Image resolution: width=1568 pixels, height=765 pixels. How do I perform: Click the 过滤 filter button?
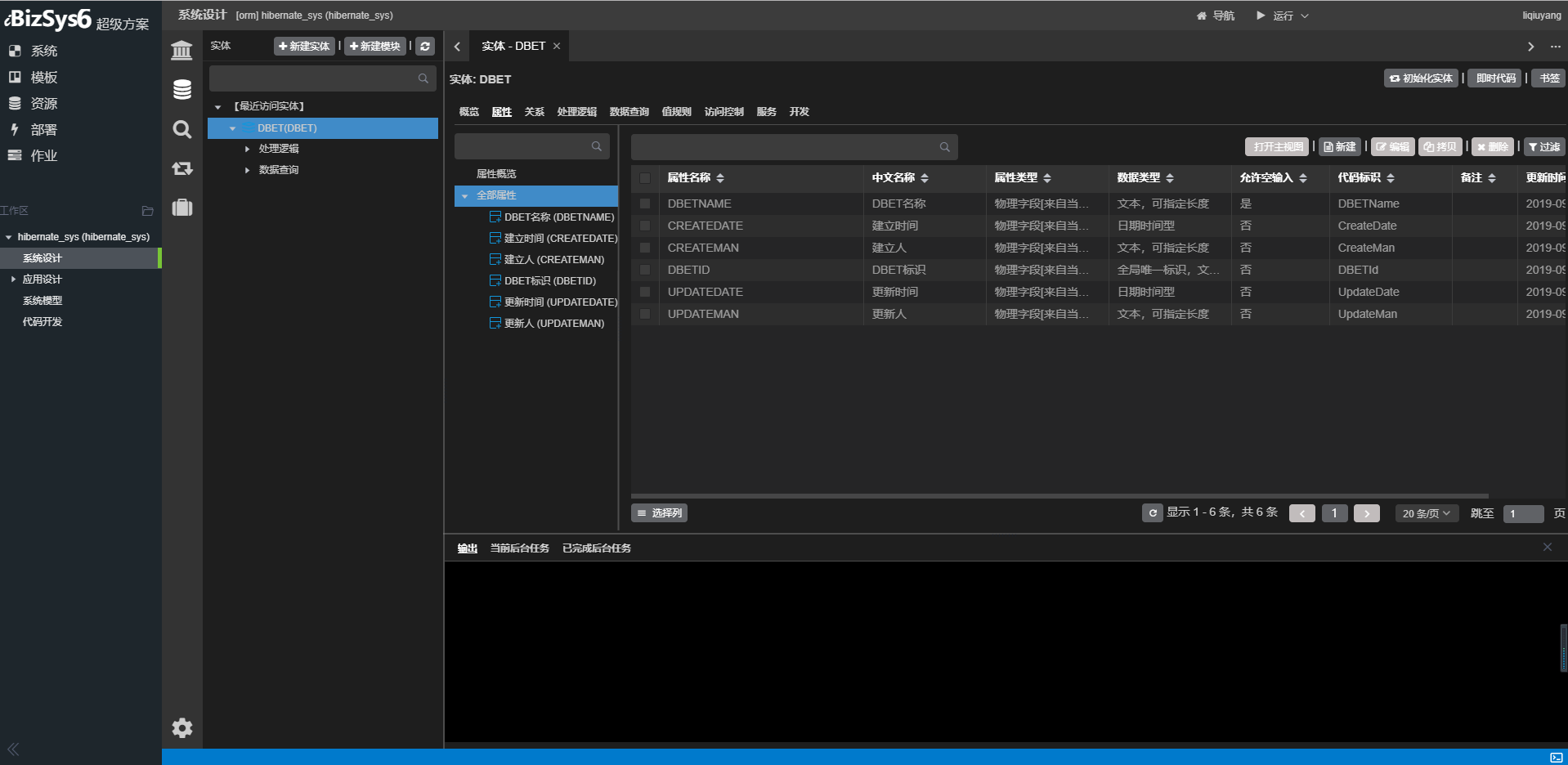(x=1544, y=147)
